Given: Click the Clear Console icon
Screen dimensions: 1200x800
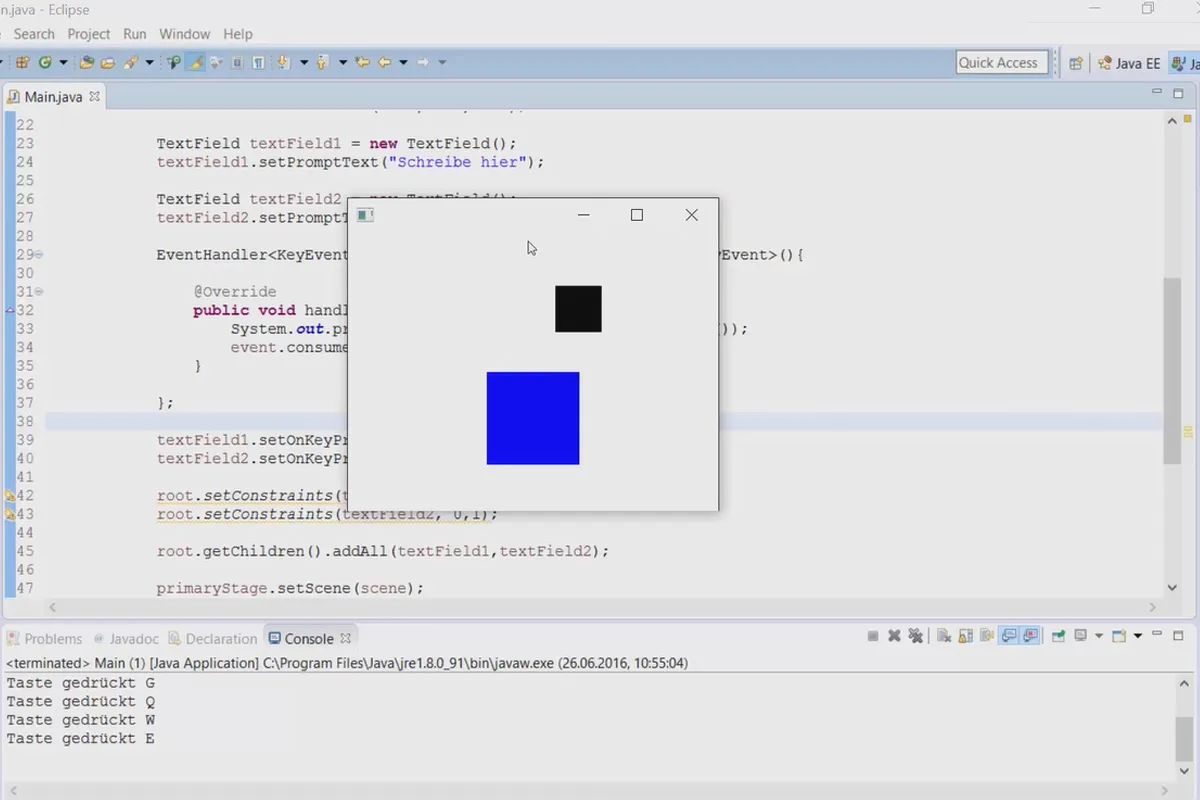Looking at the screenshot, I should coord(944,636).
